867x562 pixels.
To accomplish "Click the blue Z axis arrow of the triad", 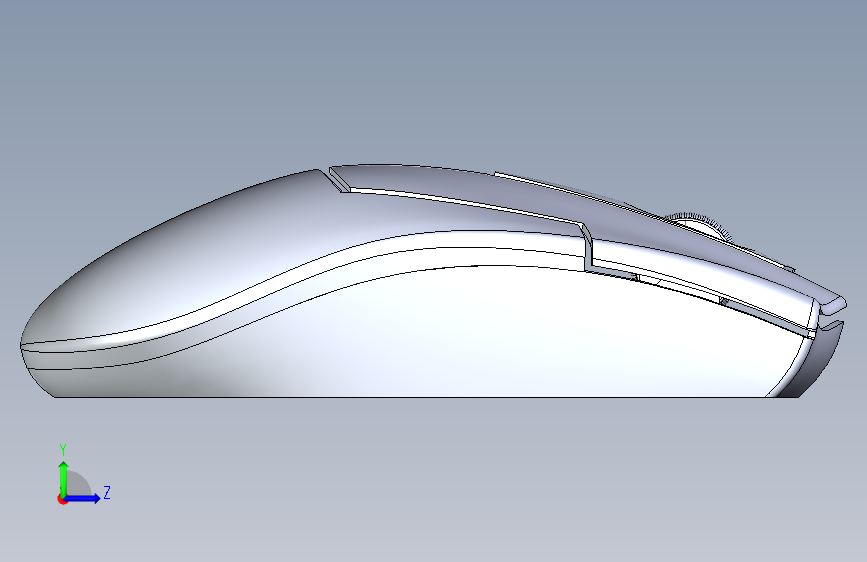I will tap(83, 498).
